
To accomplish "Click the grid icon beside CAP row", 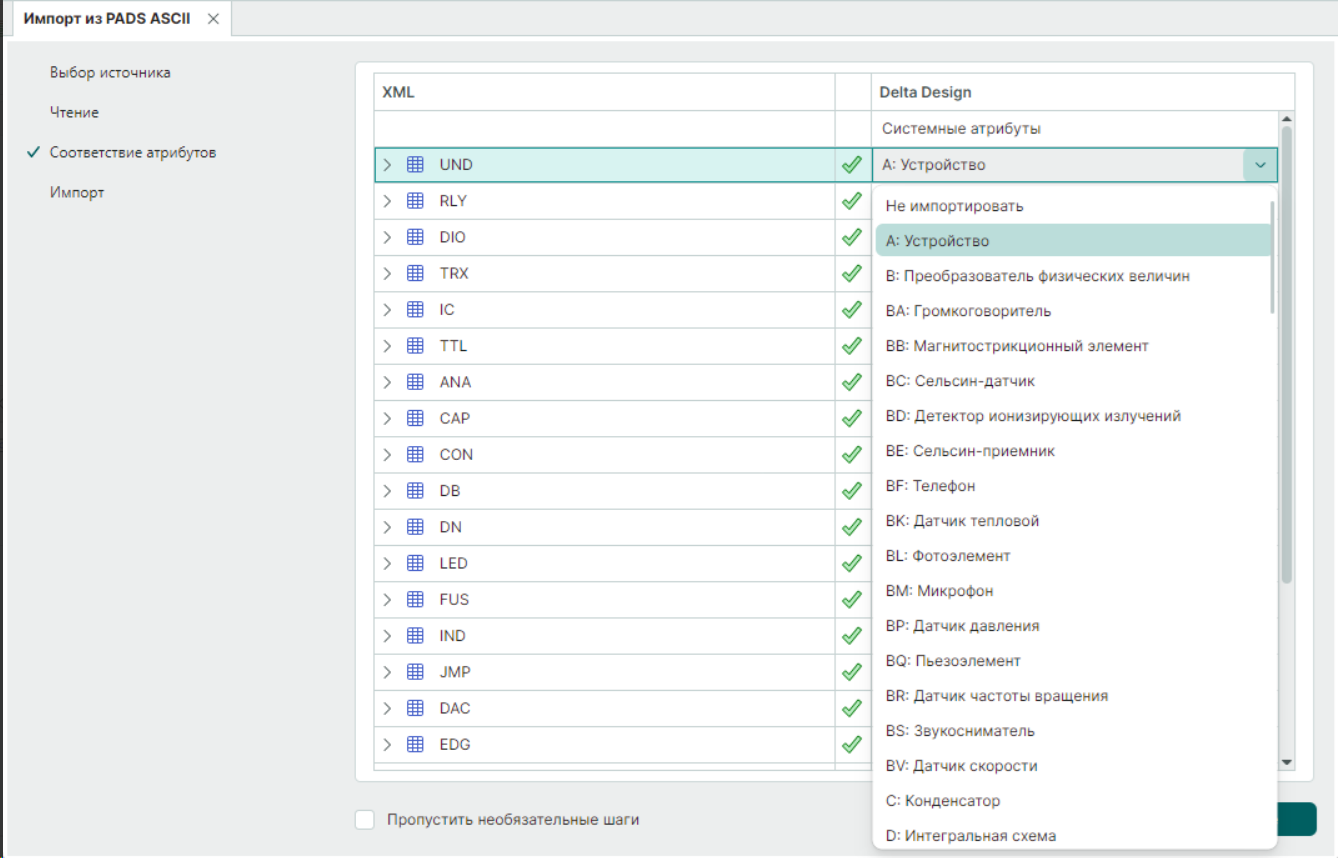I will [x=415, y=418].
